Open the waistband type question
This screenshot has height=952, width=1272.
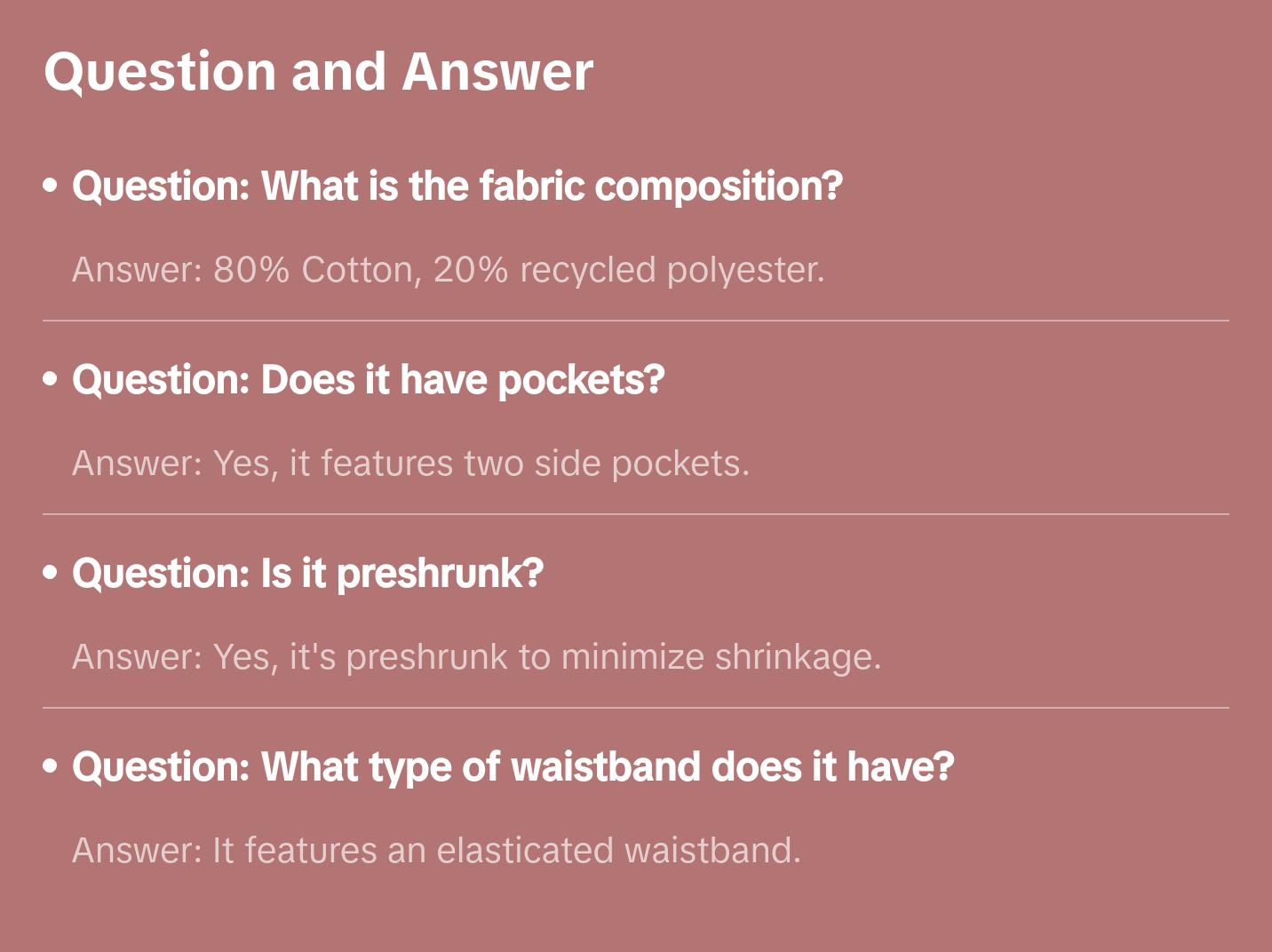[513, 767]
